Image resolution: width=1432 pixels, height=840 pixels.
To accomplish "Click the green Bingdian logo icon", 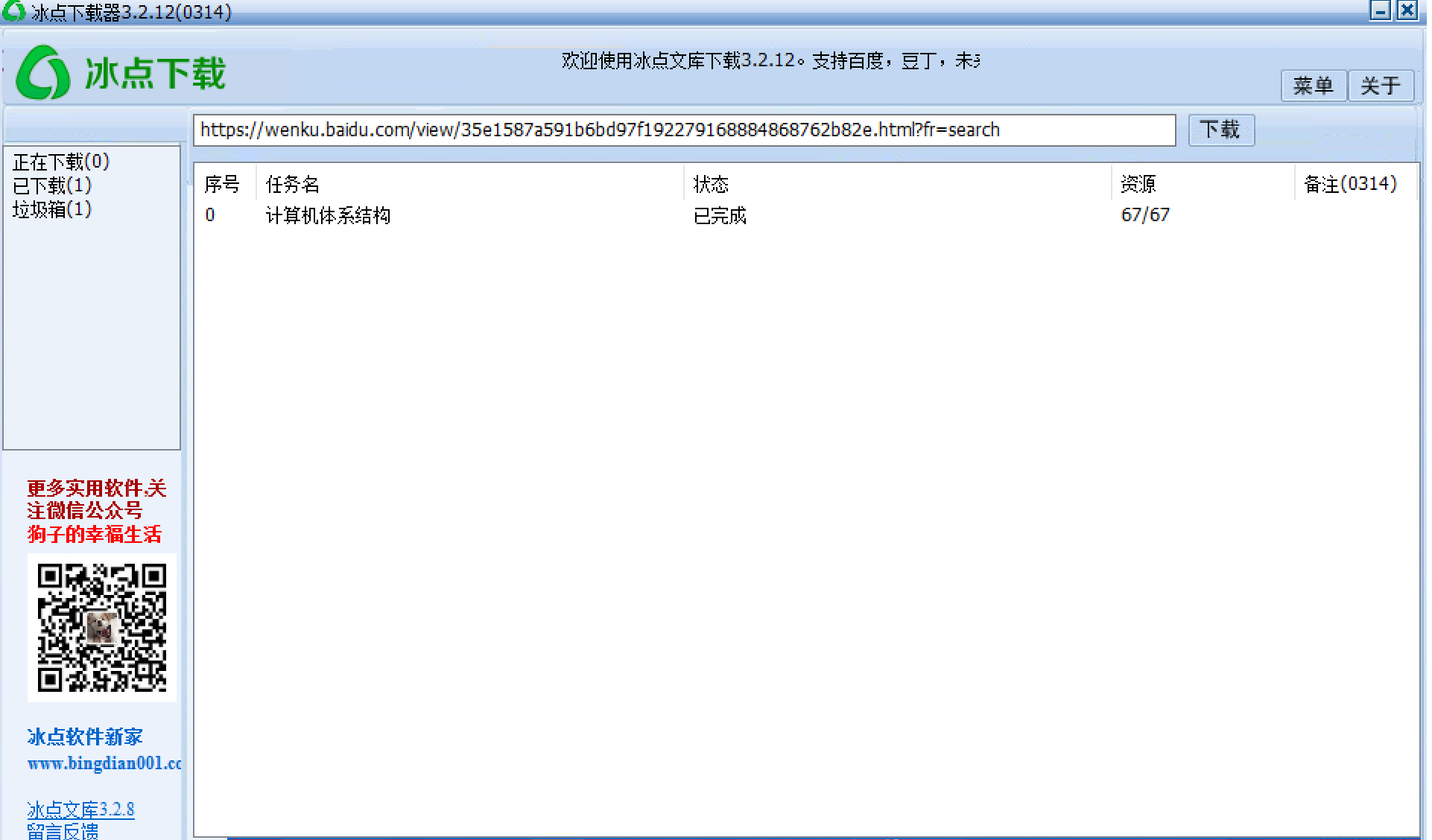I will pos(43,72).
